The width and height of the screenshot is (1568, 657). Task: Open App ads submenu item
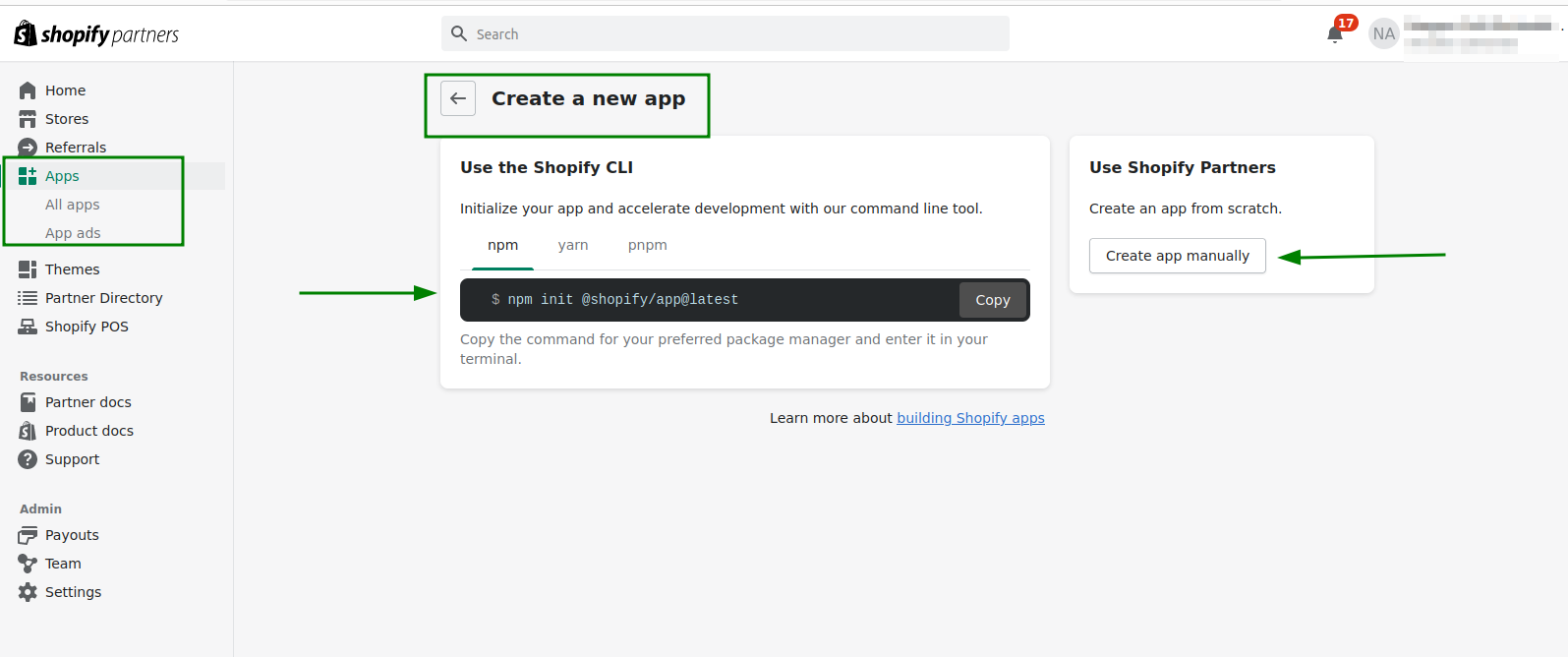73,233
